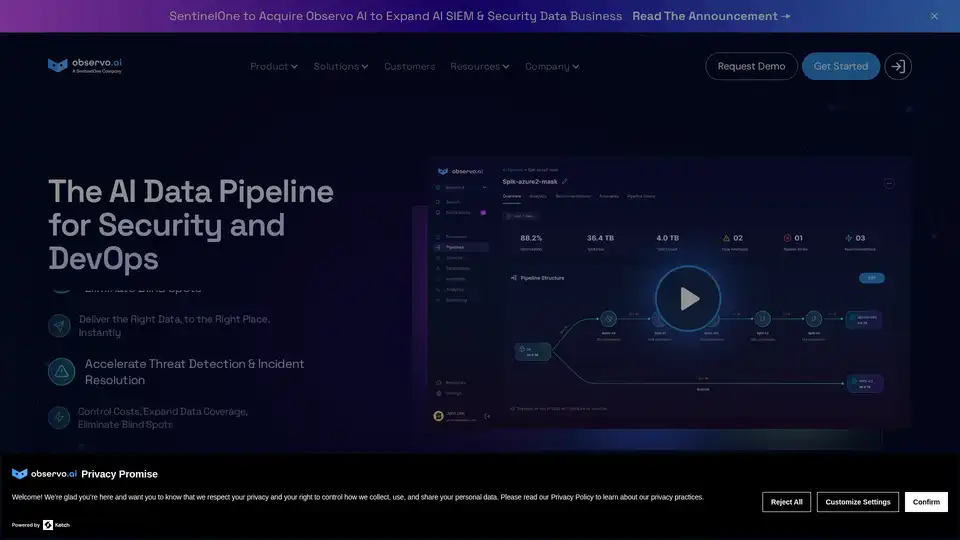Go to the Customers page

click(409, 67)
